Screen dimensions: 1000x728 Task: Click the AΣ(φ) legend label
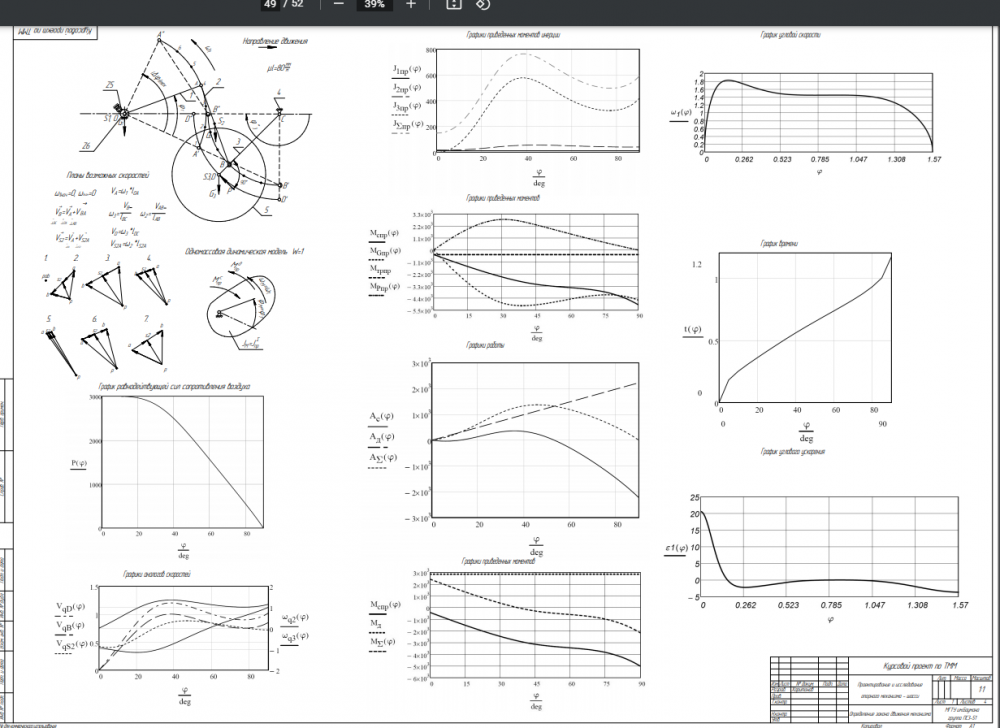click(383, 458)
